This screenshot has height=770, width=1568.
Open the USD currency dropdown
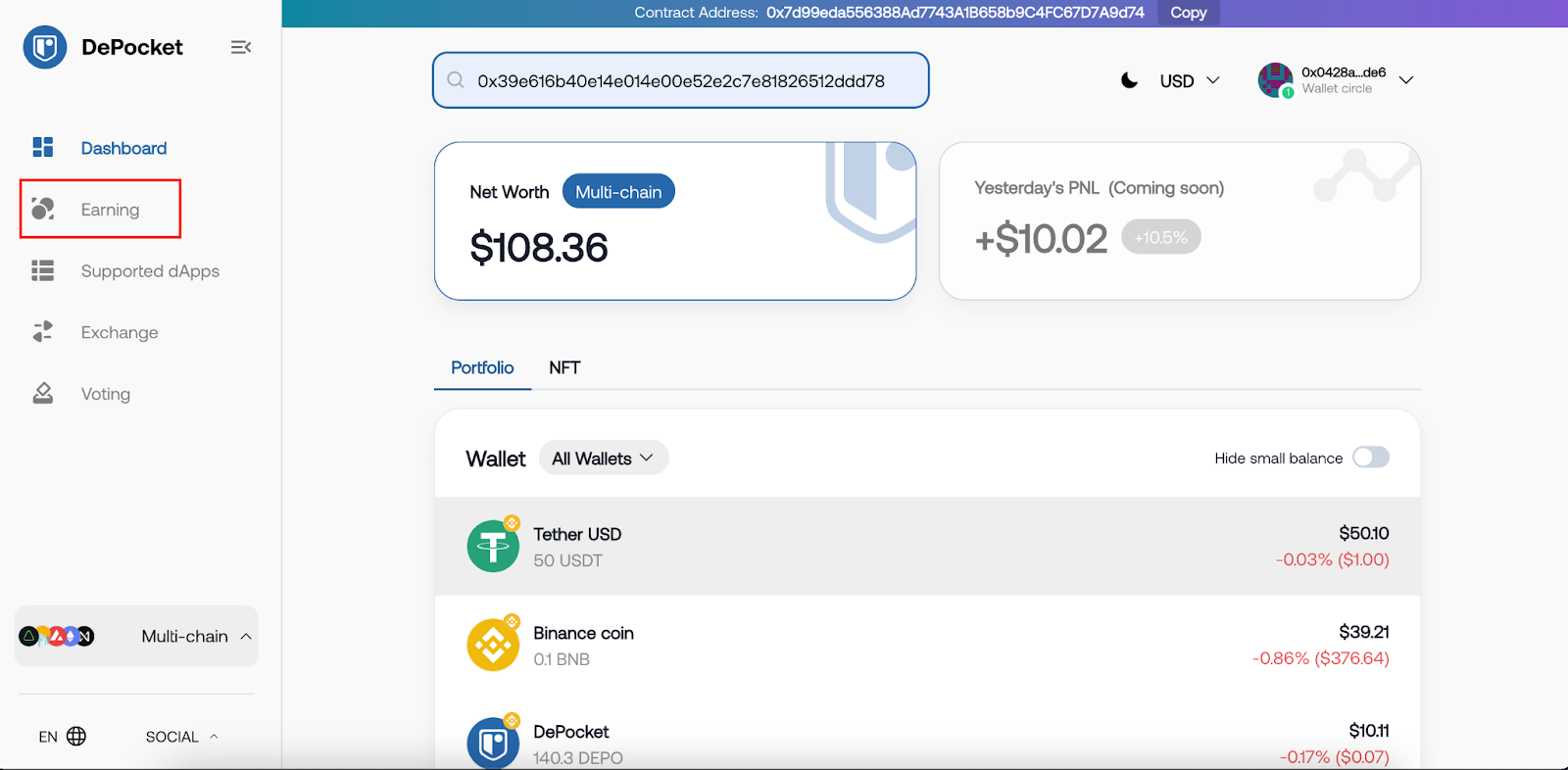pos(1190,80)
